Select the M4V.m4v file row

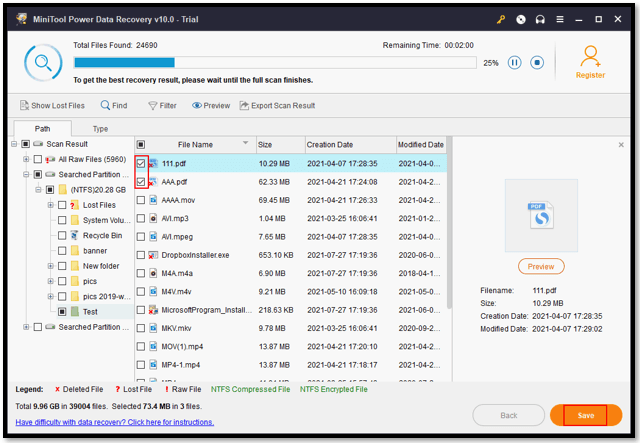click(x=291, y=292)
